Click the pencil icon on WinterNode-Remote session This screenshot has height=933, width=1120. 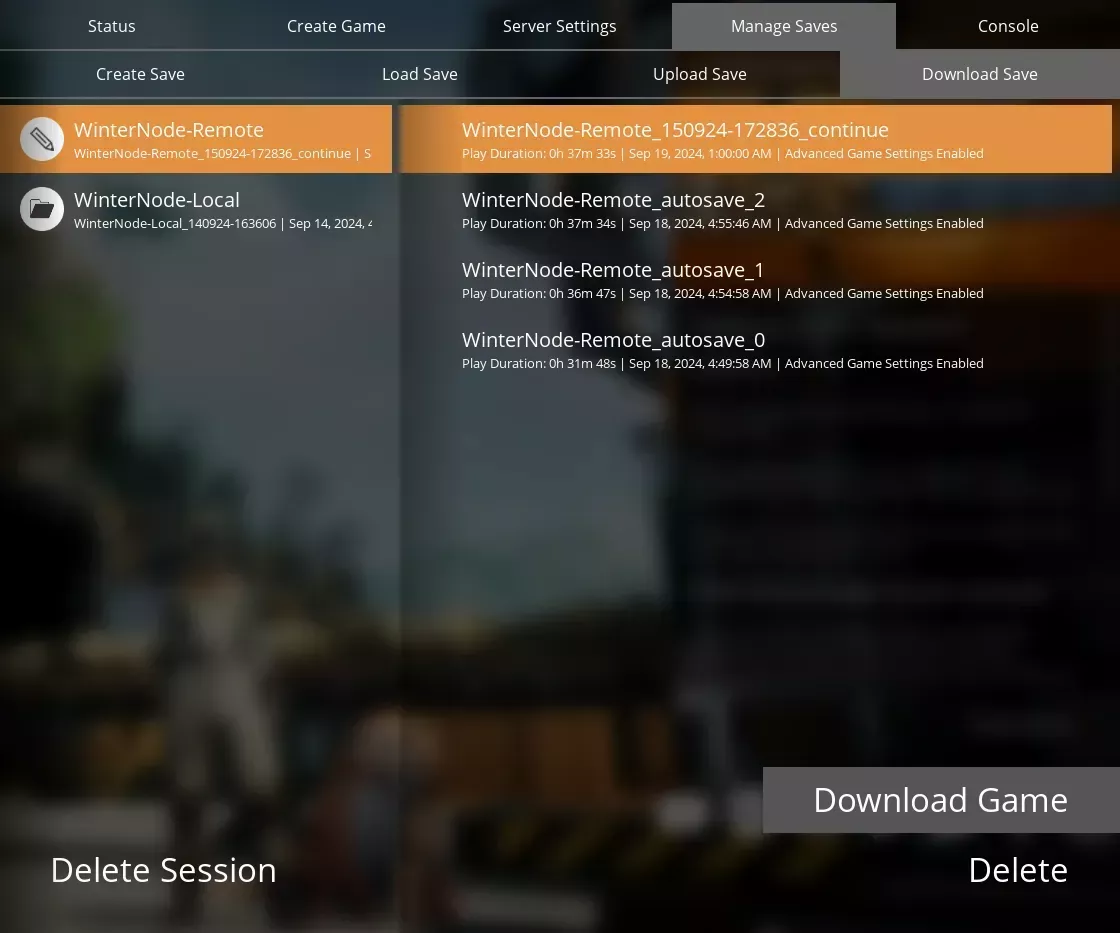41,138
